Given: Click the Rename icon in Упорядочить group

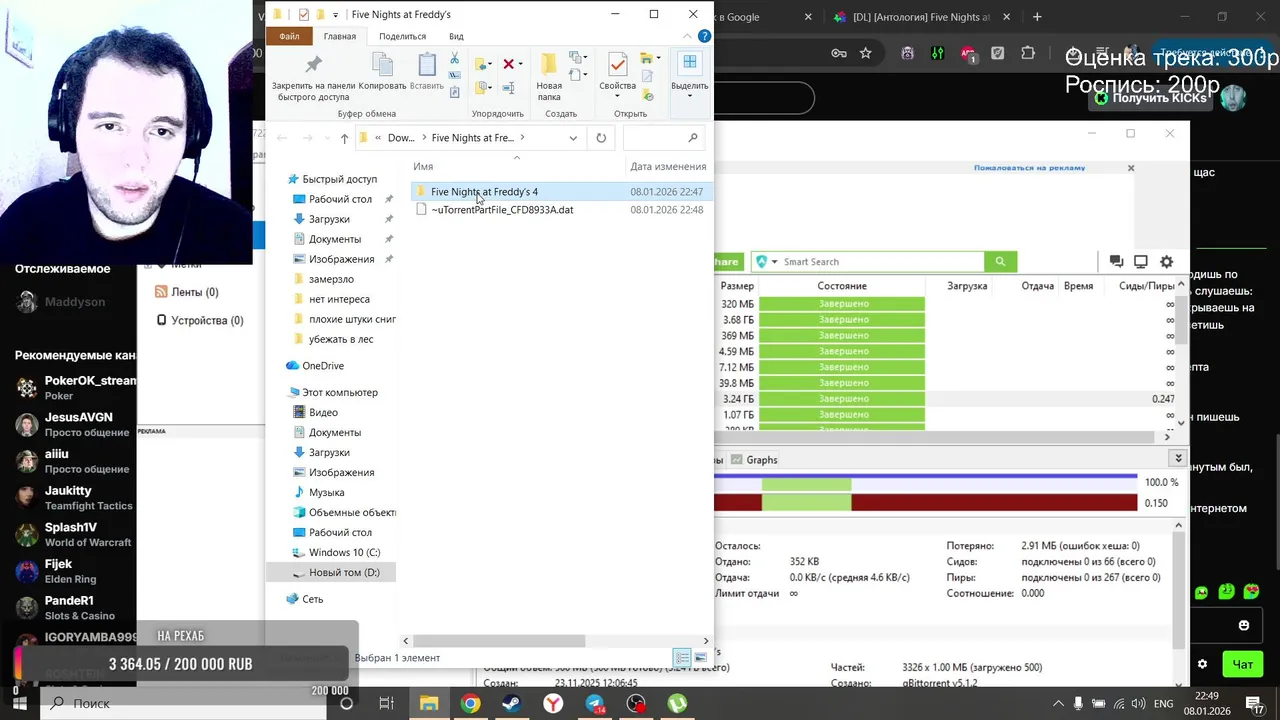Looking at the screenshot, I should click(x=508, y=89).
